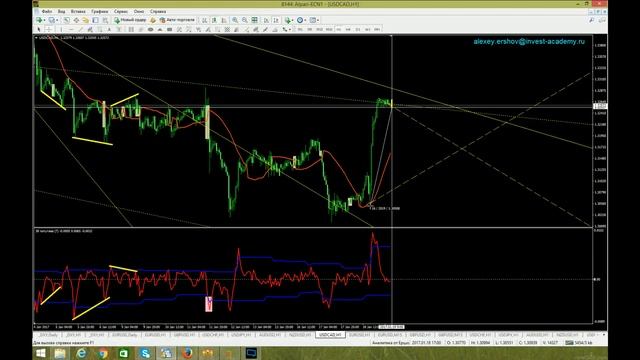Select the EURUSD,Daily chart tab

pos(124,335)
